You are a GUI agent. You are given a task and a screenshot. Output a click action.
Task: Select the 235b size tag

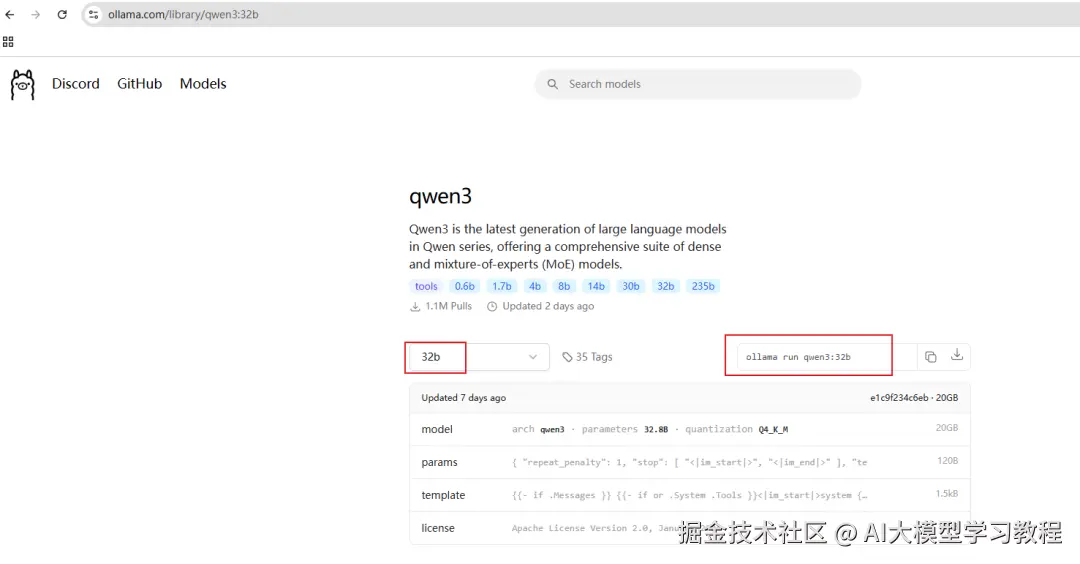point(703,286)
